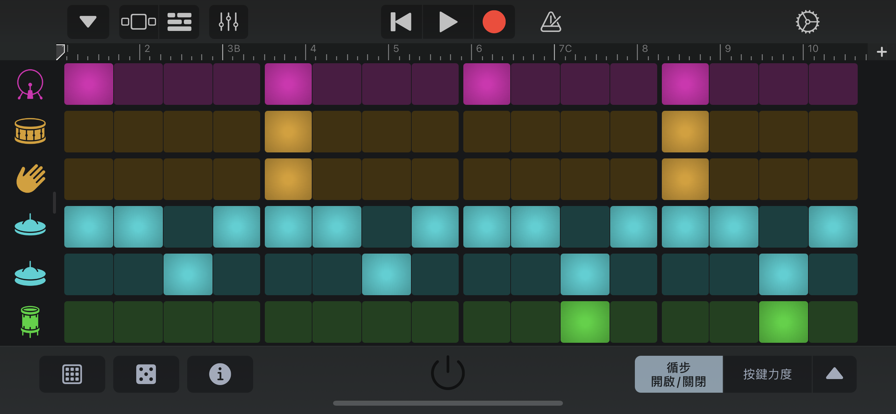Toggle the metronome icon

click(550, 22)
